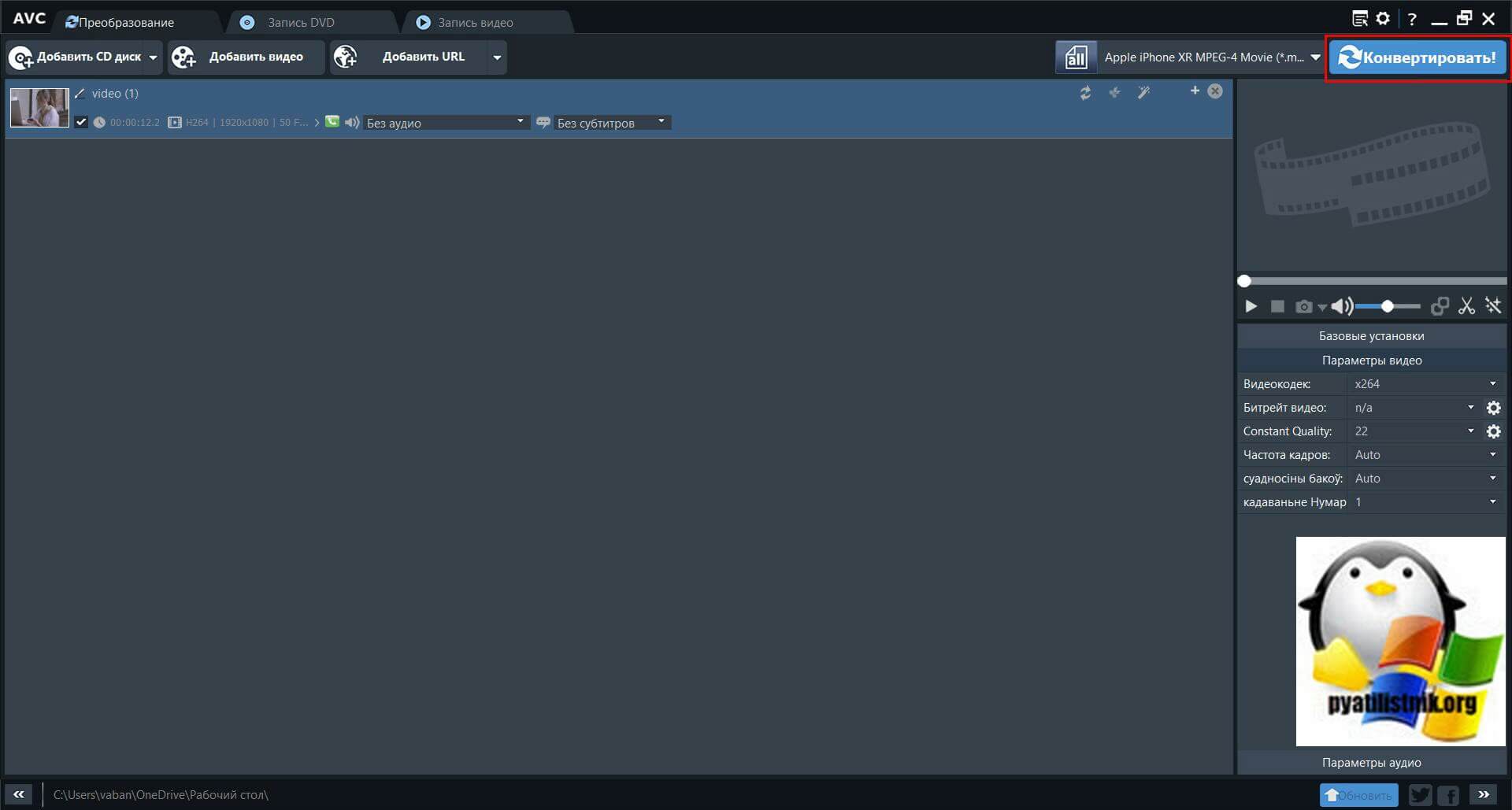
Task: Open the Twitter share icon
Action: (1420, 795)
